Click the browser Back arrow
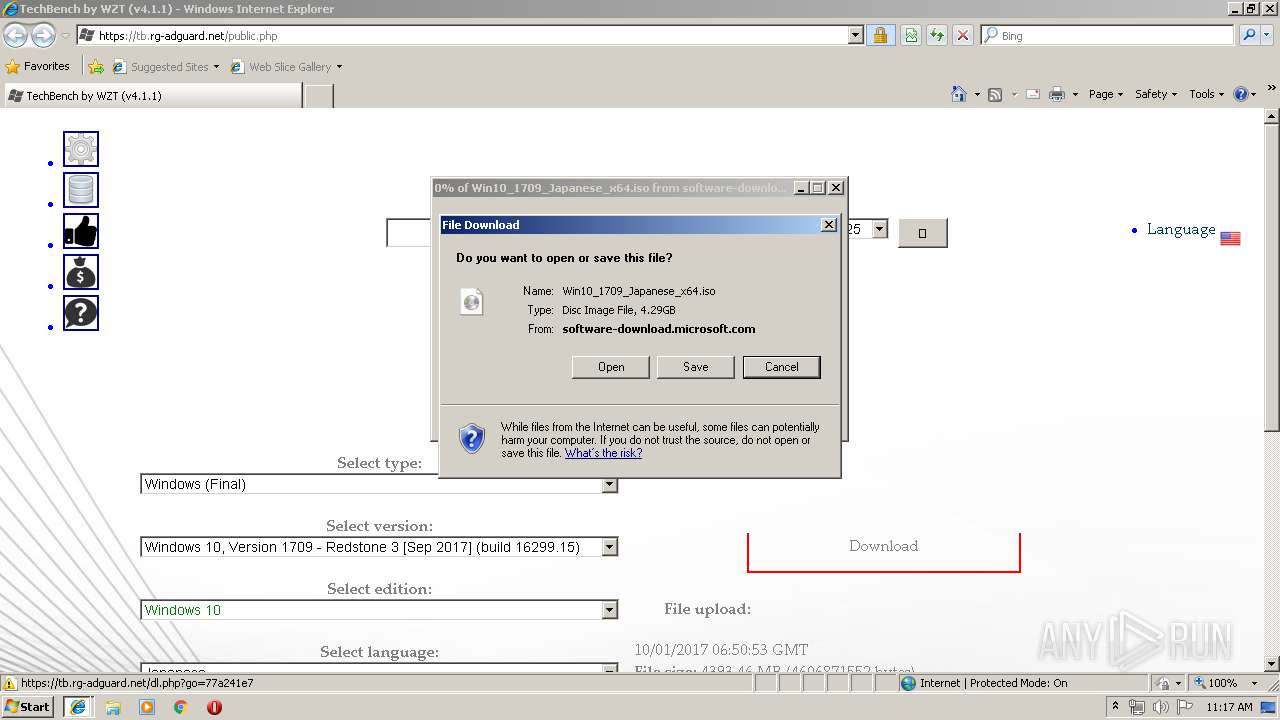The width and height of the screenshot is (1280, 720). [x=15, y=36]
